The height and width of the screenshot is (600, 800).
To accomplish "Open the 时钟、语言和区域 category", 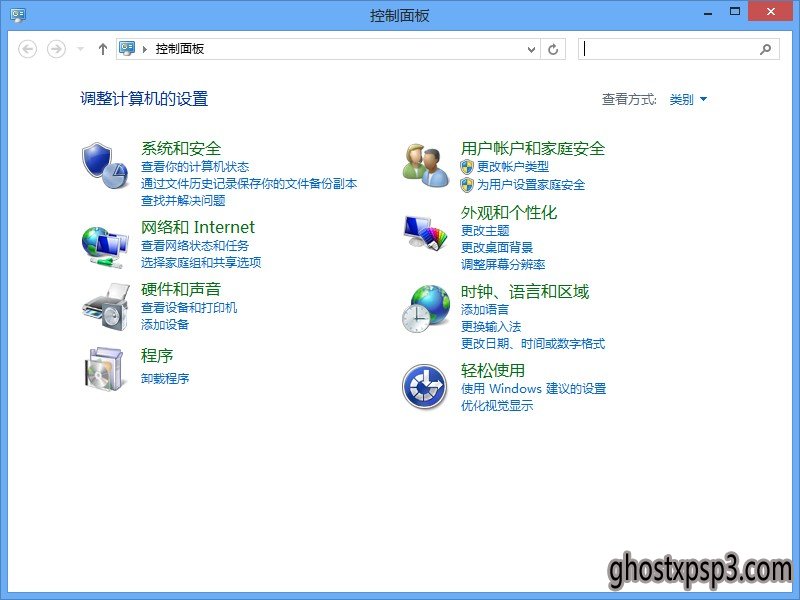I will (525, 292).
